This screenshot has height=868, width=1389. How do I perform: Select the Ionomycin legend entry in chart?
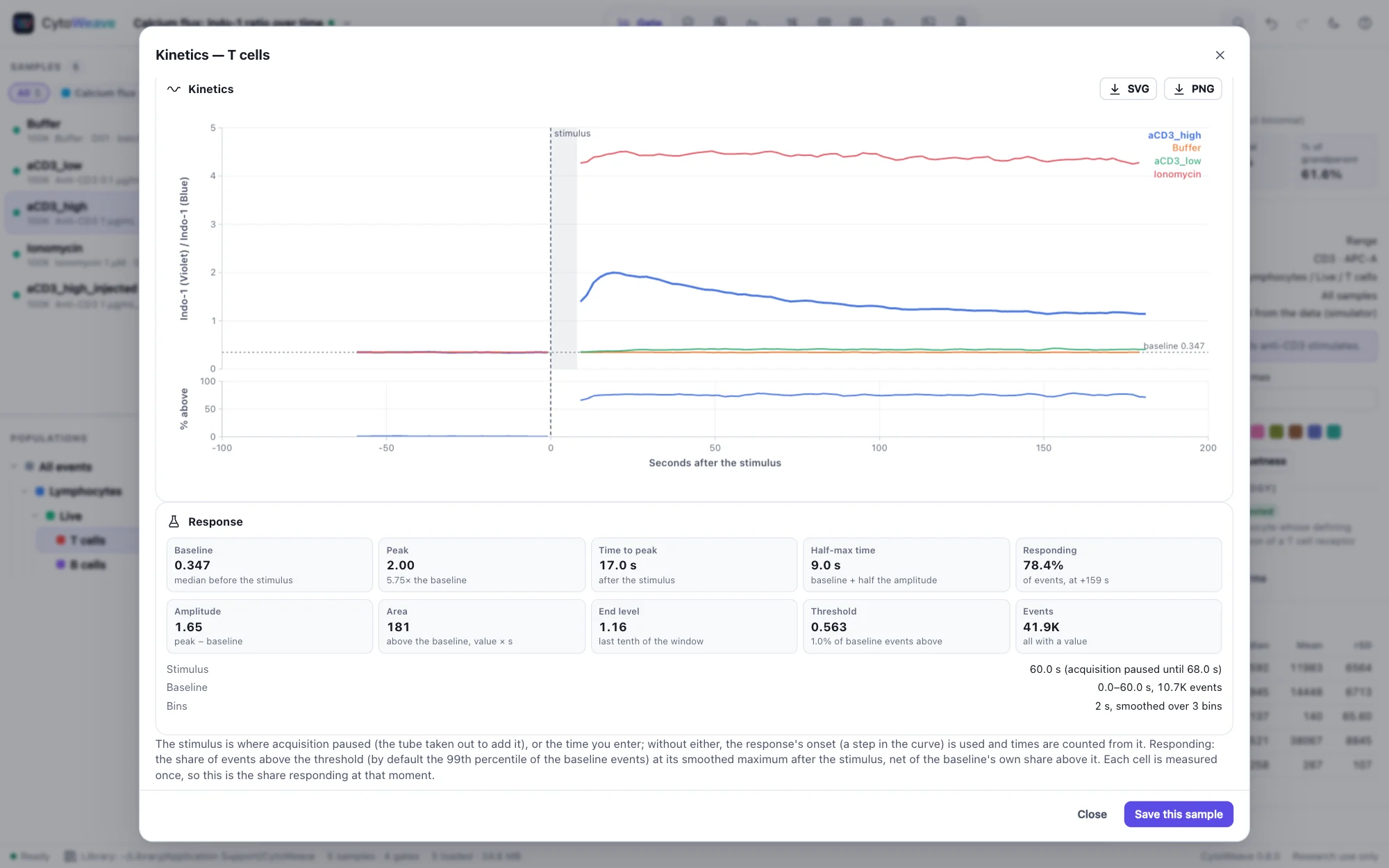(1177, 174)
